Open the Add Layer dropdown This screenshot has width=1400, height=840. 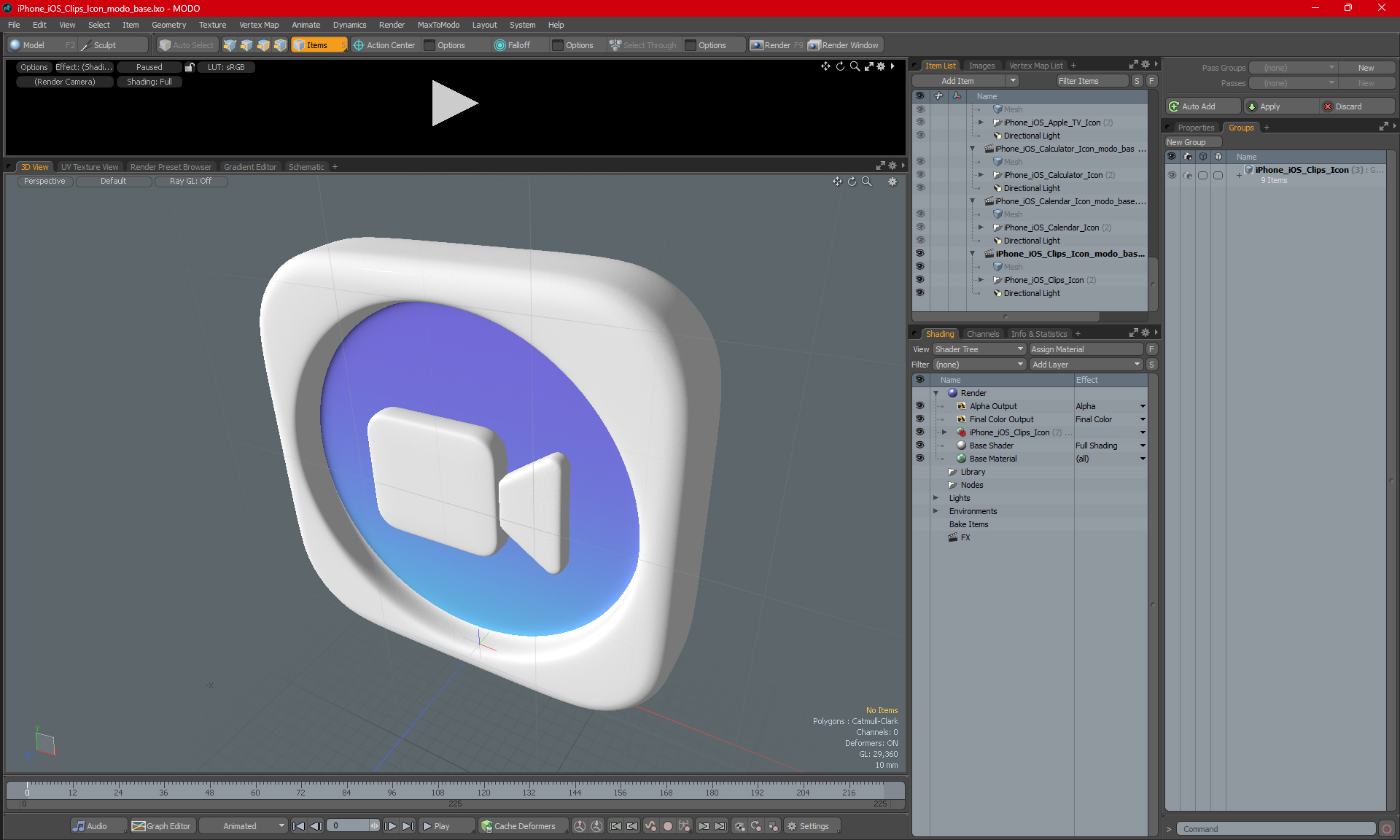(1086, 365)
